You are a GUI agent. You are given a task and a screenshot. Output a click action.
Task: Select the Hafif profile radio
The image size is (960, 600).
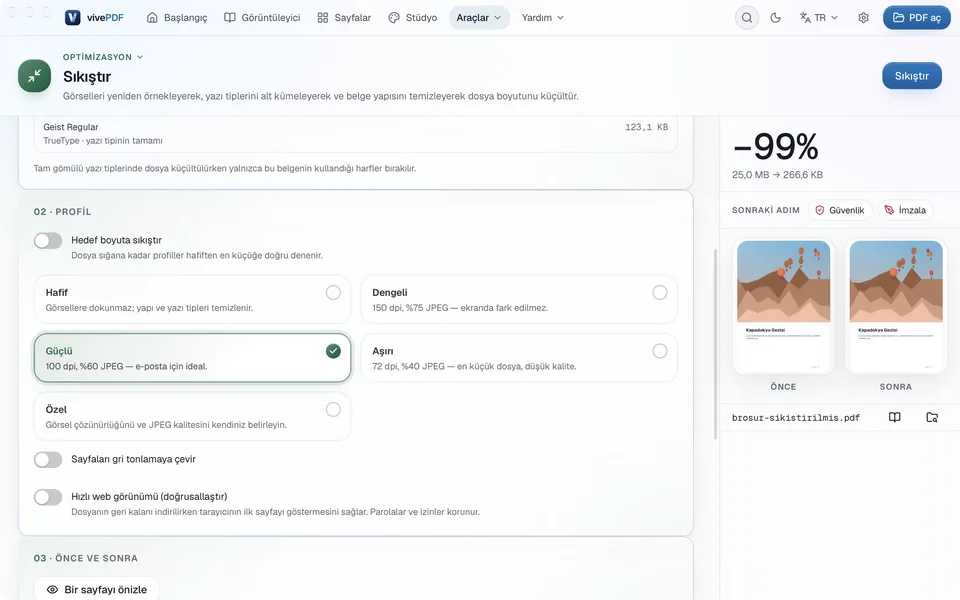[x=333, y=293]
